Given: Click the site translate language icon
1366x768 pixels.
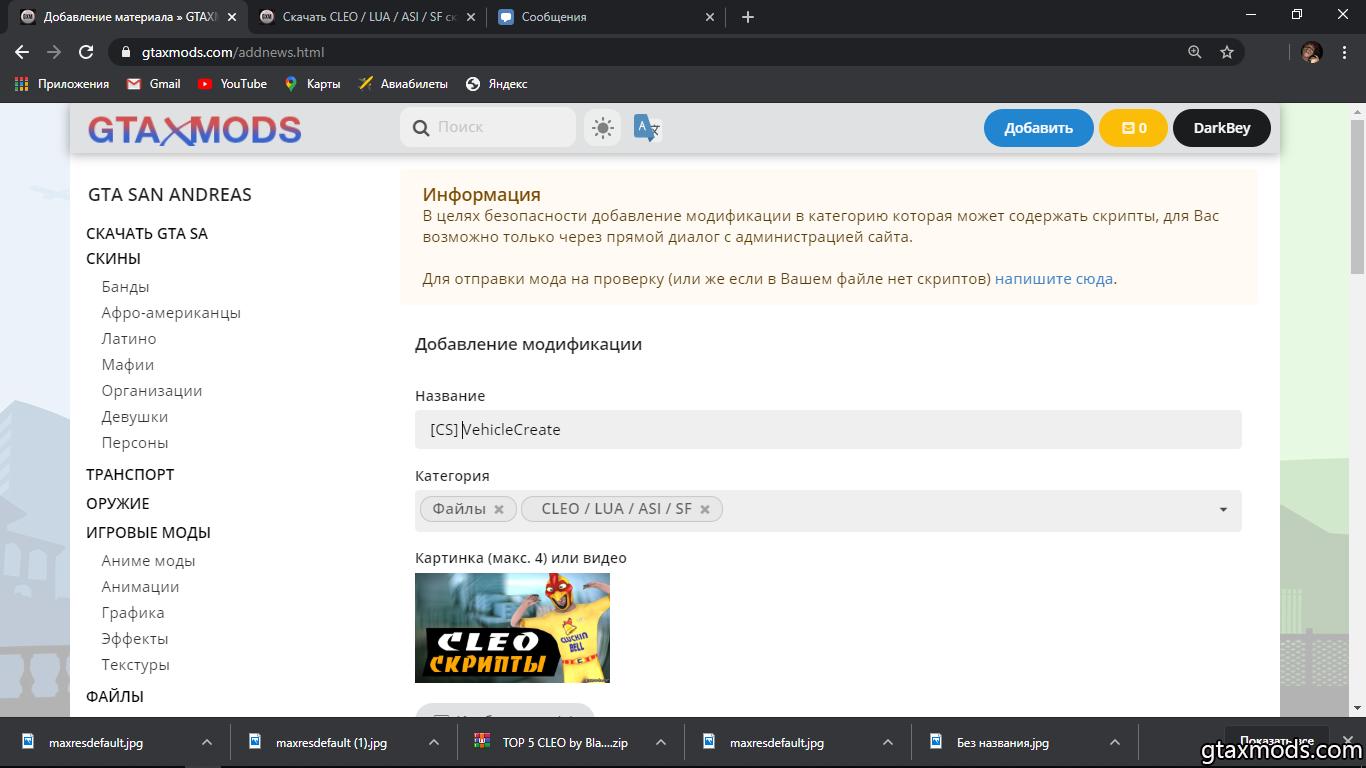Looking at the screenshot, I should [647, 128].
